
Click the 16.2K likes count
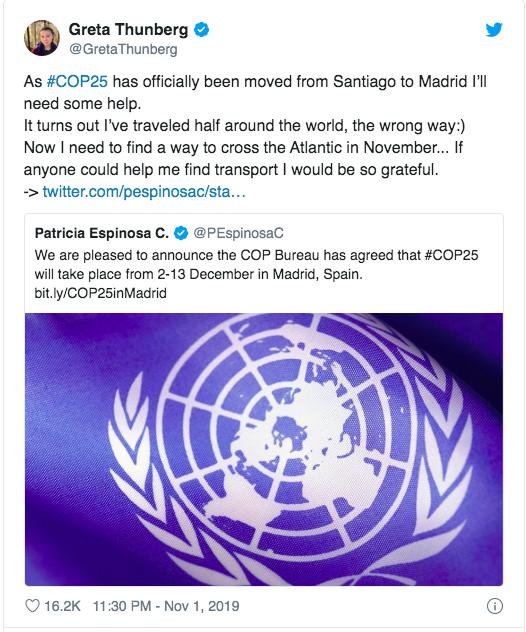[62, 606]
